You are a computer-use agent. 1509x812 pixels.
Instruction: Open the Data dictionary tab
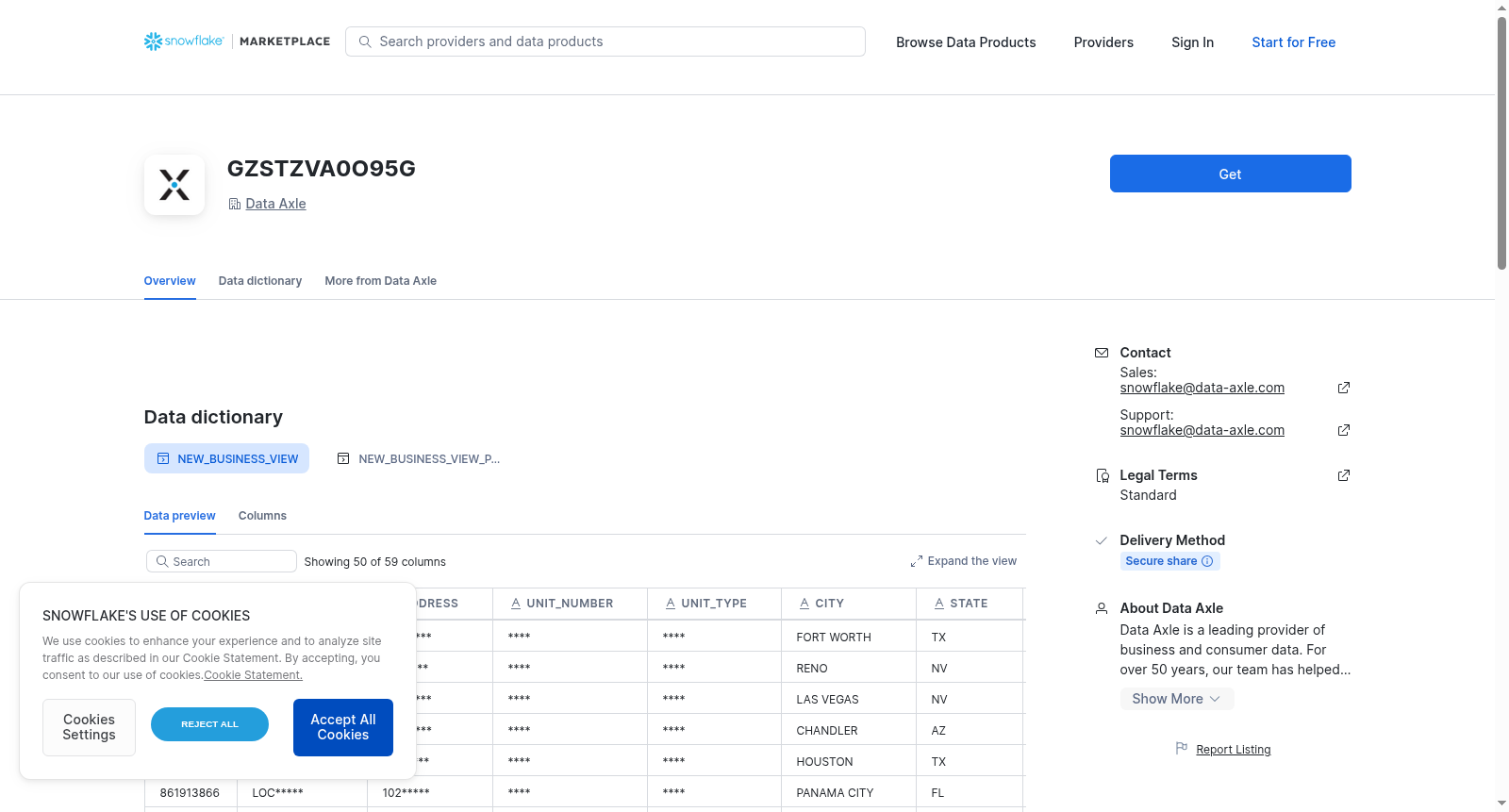(260, 281)
